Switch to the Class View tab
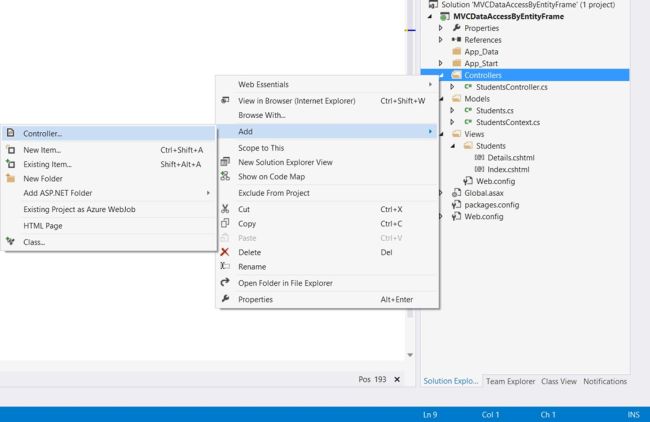 (558, 381)
